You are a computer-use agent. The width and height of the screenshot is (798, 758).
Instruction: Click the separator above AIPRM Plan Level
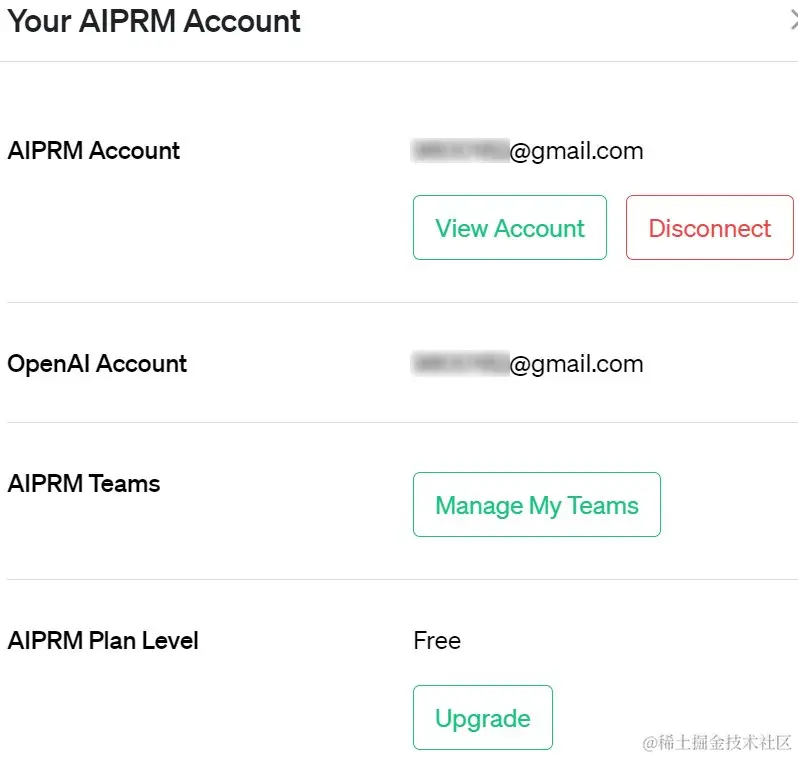(x=403, y=579)
